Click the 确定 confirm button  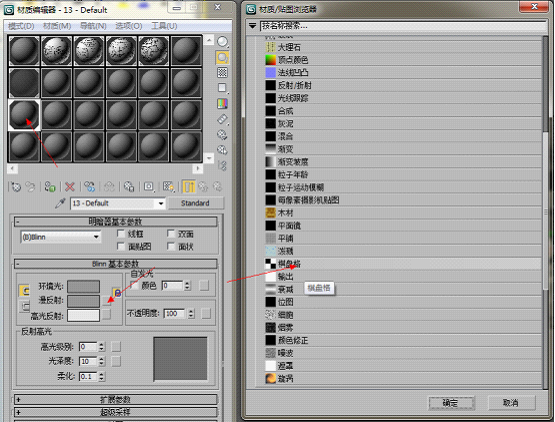pos(451,403)
